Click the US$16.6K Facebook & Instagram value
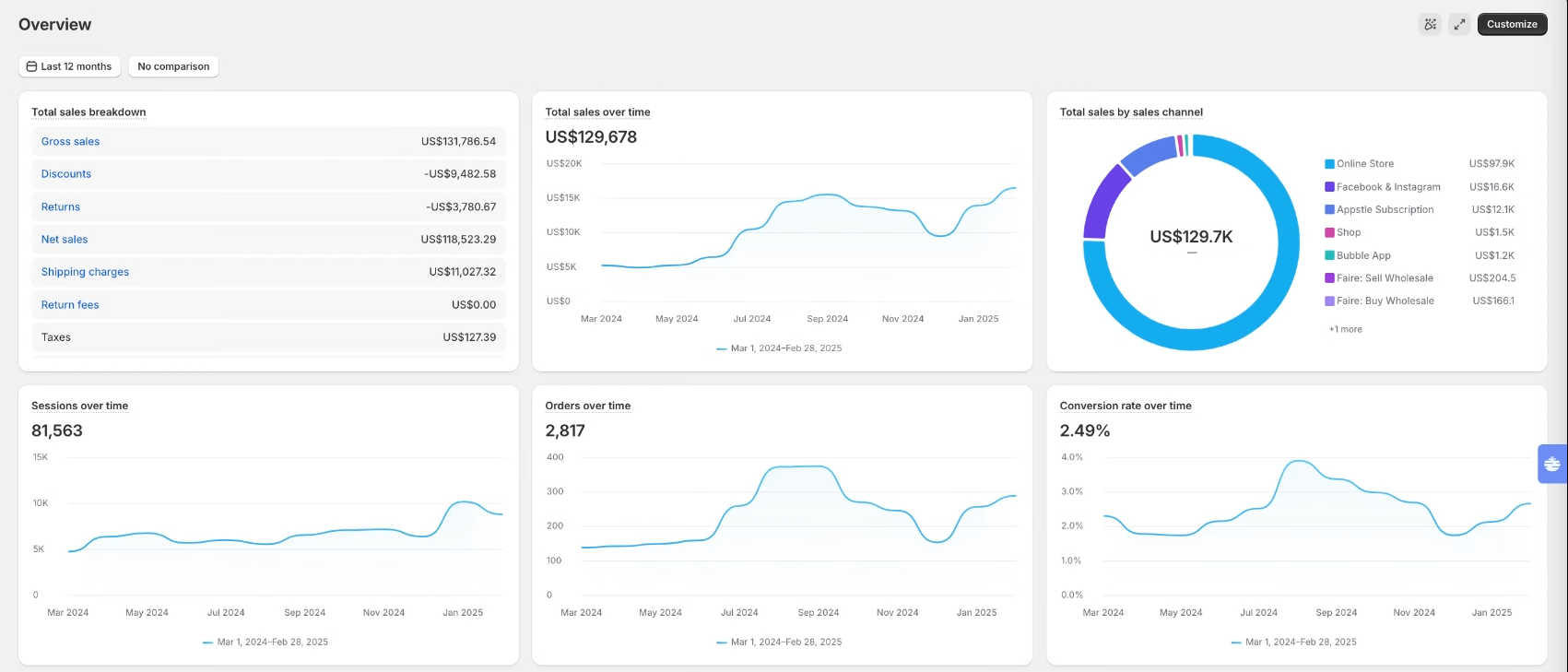The width and height of the screenshot is (1568, 672). (x=1491, y=187)
